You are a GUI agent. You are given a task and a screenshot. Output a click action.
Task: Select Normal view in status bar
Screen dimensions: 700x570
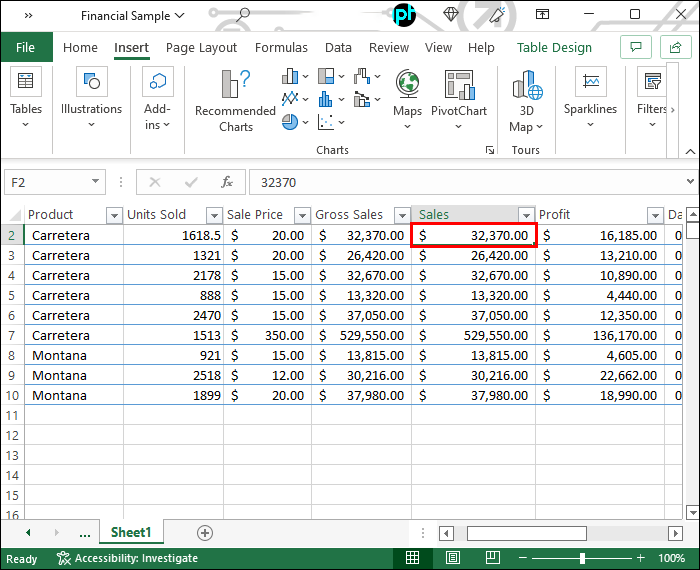coord(412,558)
